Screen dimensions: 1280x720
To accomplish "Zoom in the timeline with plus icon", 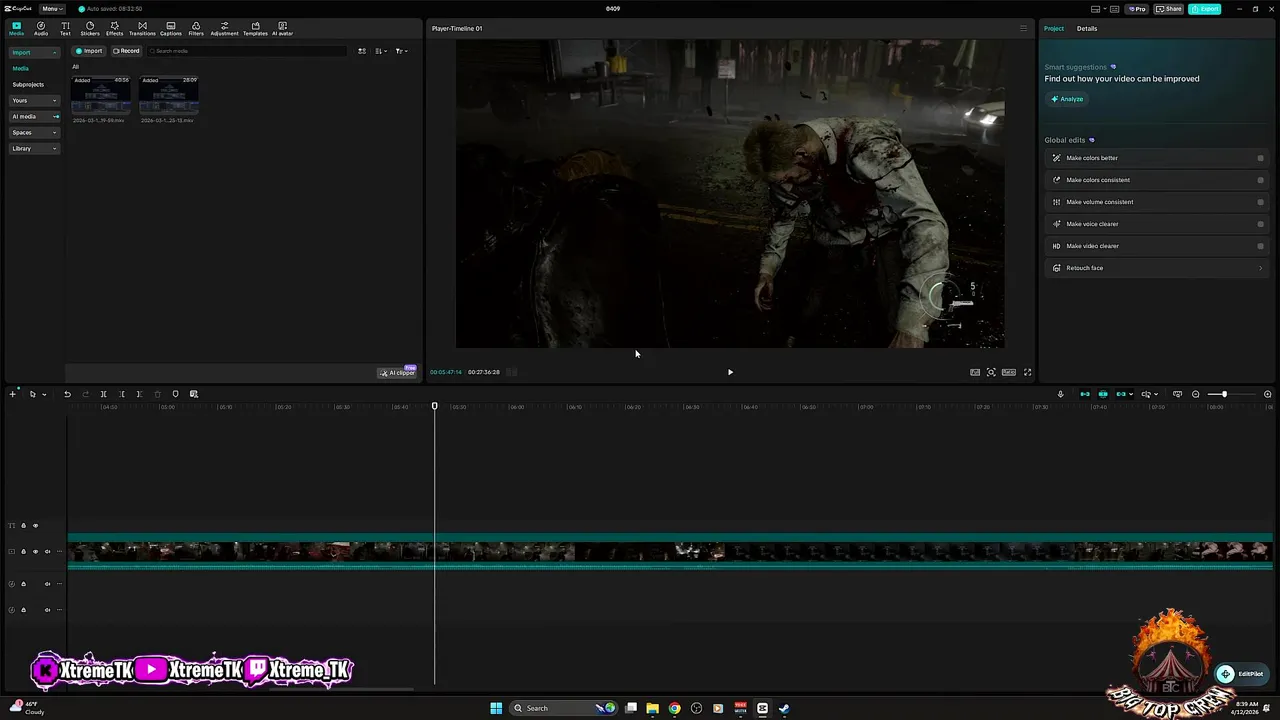I will click(1268, 394).
